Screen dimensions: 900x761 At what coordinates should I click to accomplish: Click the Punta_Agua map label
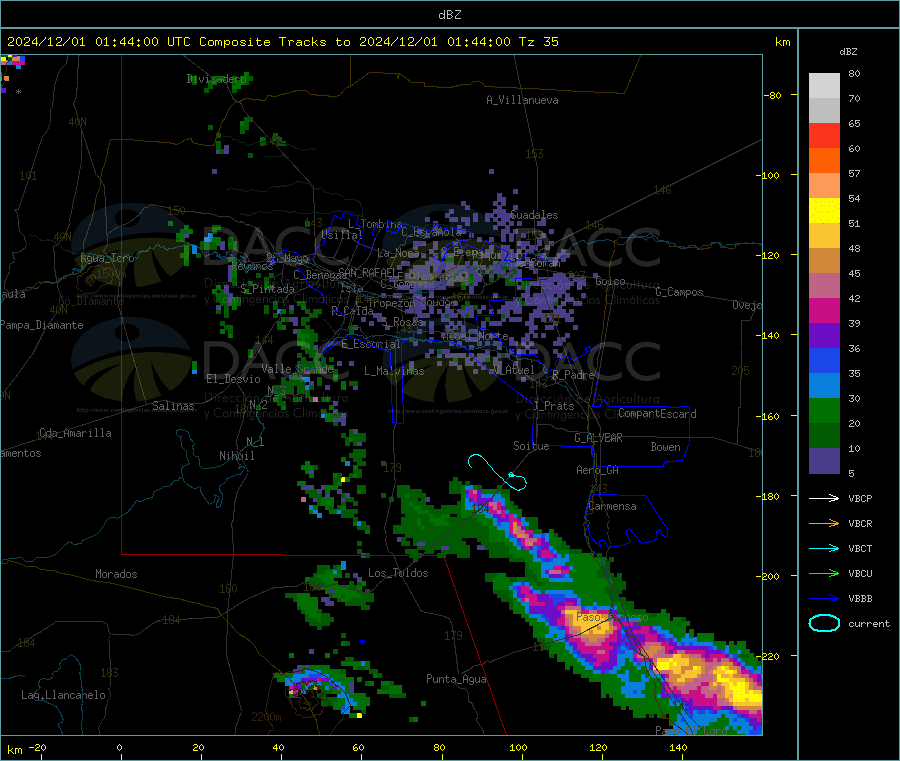(456, 679)
